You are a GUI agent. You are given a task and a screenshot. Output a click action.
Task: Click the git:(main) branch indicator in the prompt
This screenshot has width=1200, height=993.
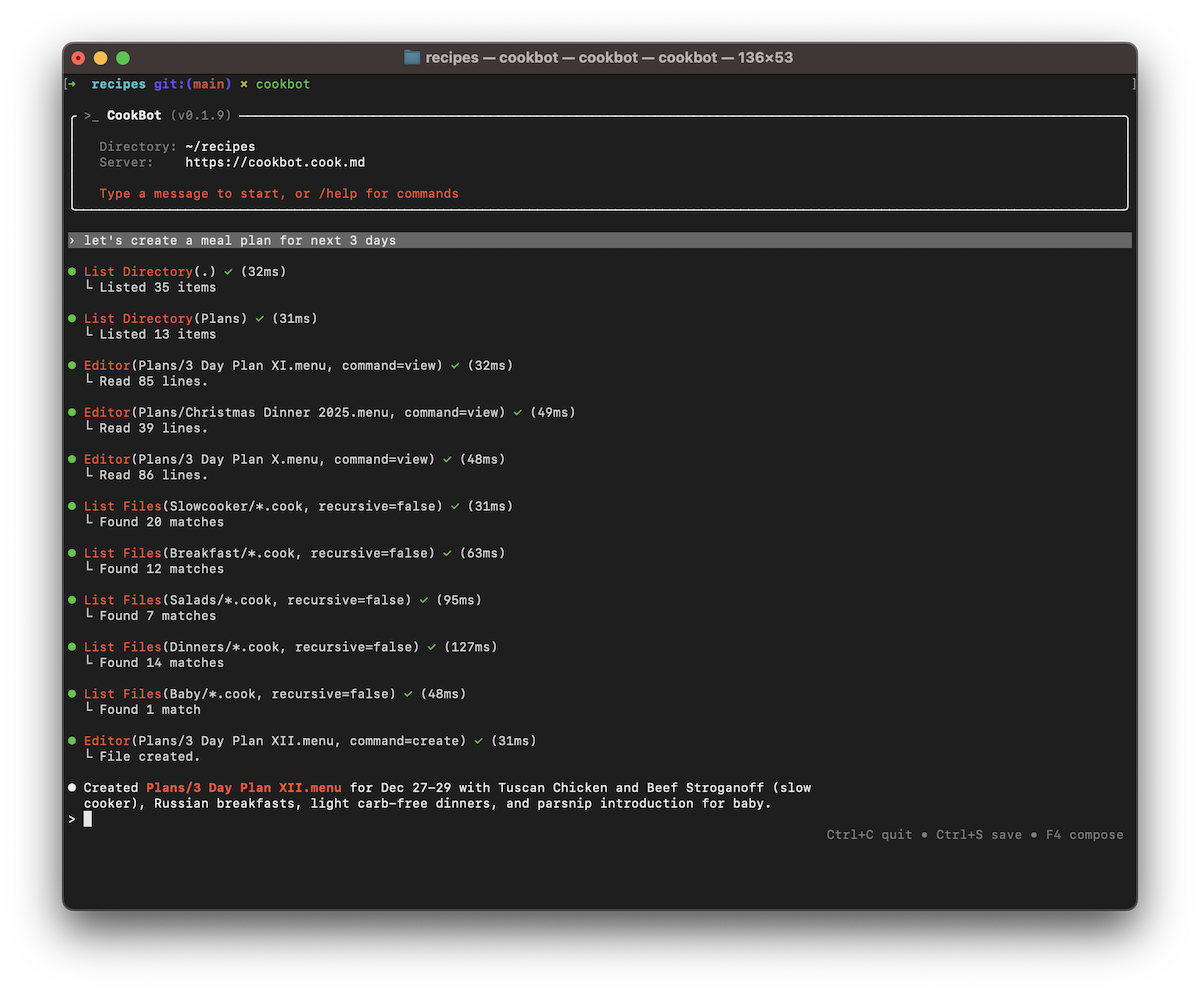[x=193, y=84]
